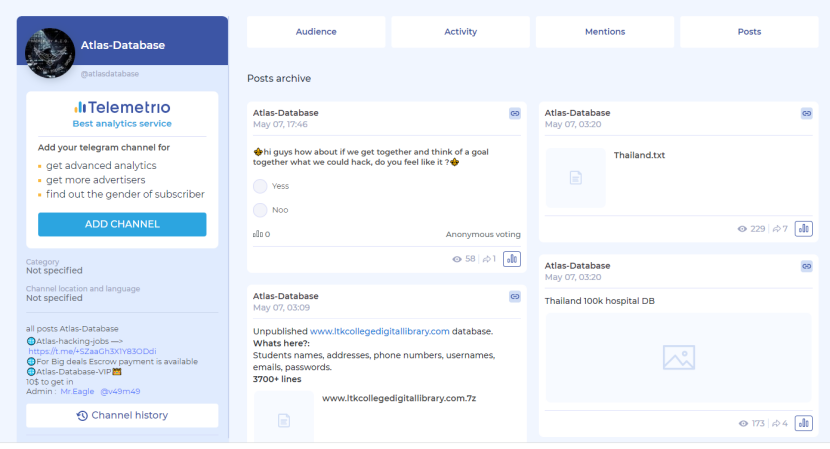Viewport: 830px width, 449px height.
Task: Click the Telemetrio logo
Action: [122, 107]
